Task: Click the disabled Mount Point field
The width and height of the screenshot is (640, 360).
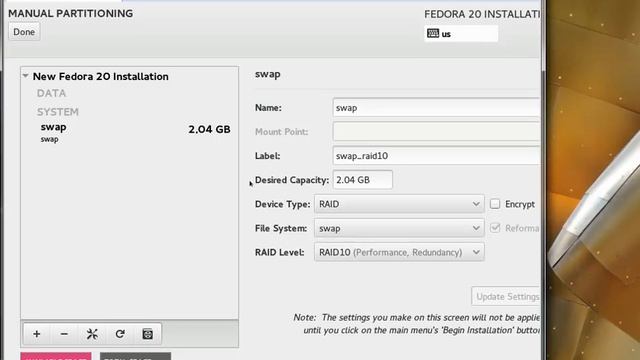Action: pyautogui.click(x=436, y=132)
